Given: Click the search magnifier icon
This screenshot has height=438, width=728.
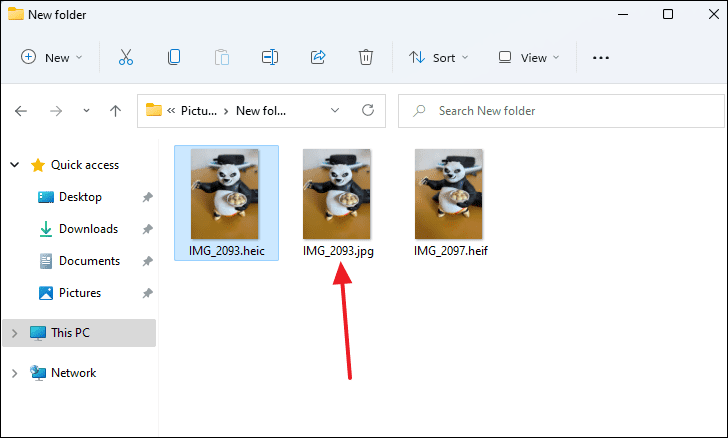Looking at the screenshot, I should 419,111.
